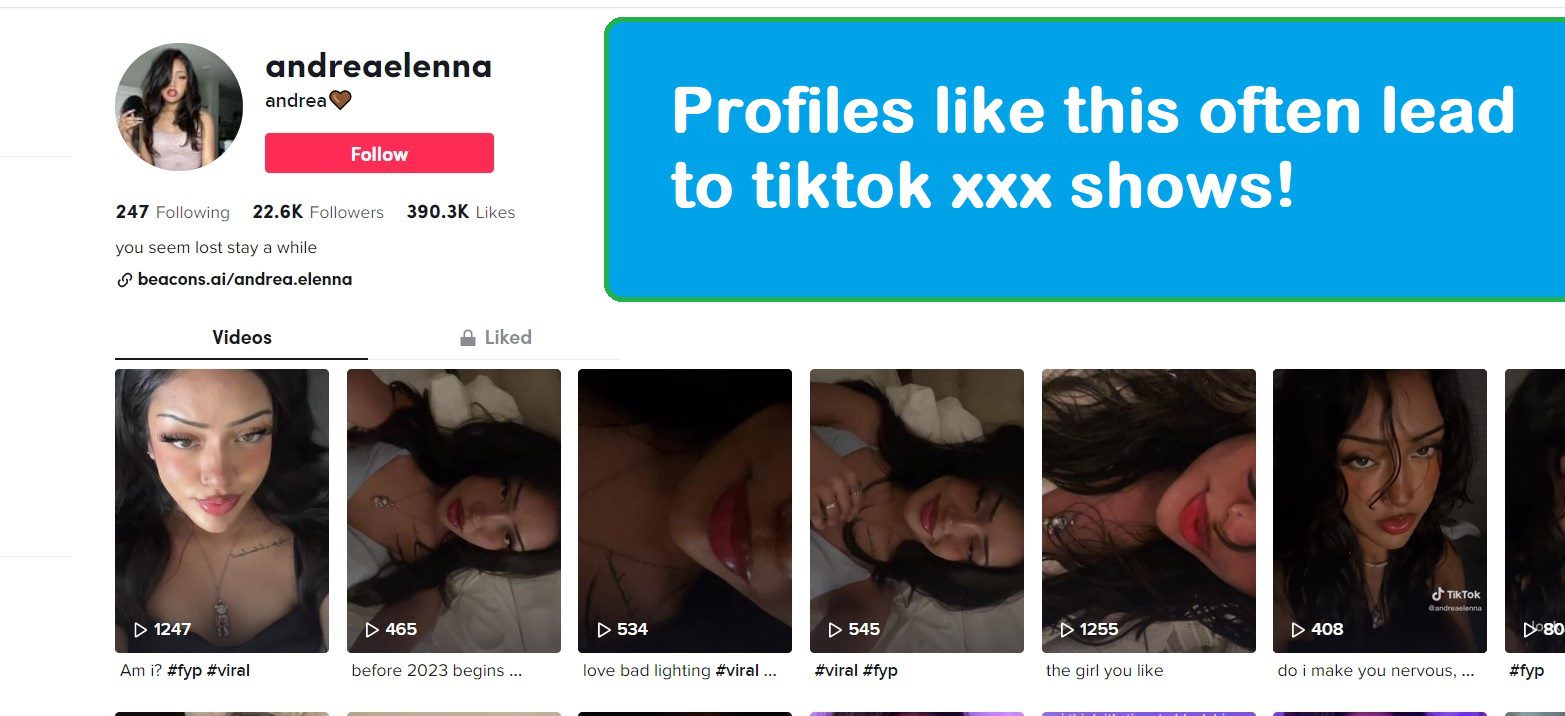The width and height of the screenshot is (1565, 716).
Task: Open the andreaelenna profile avatar picture
Action: (x=179, y=107)
